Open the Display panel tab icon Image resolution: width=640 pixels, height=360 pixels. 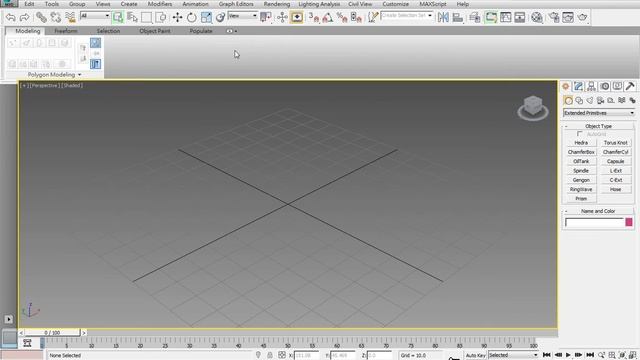tap(617, 86)
